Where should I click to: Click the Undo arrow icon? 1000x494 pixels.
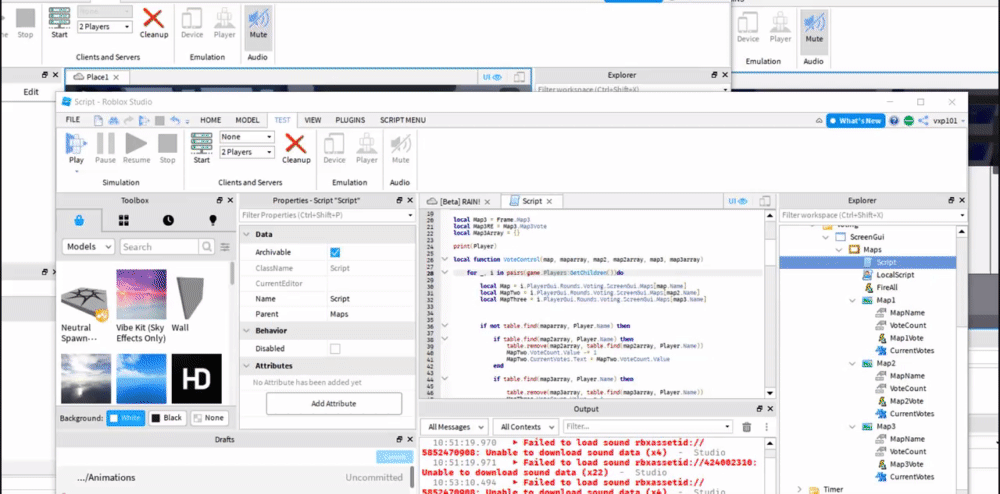(175, 120)
